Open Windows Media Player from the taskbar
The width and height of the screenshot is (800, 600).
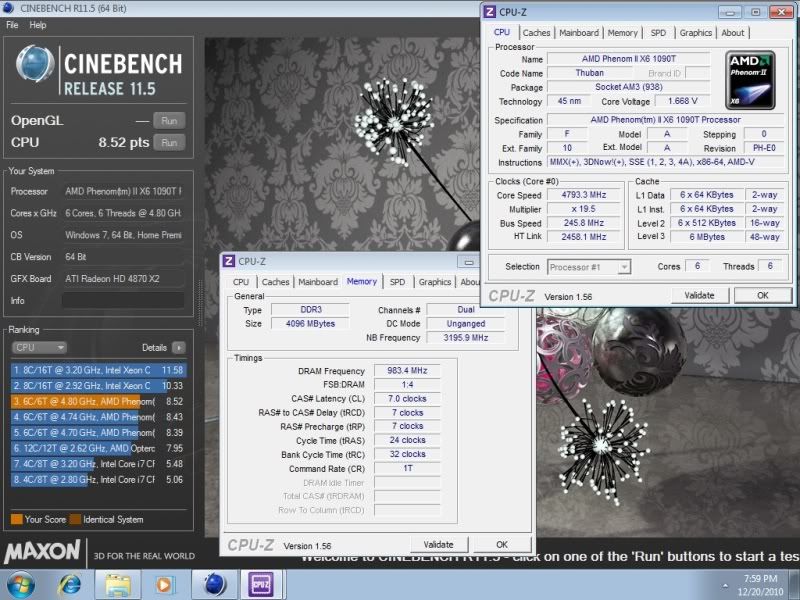164,585
